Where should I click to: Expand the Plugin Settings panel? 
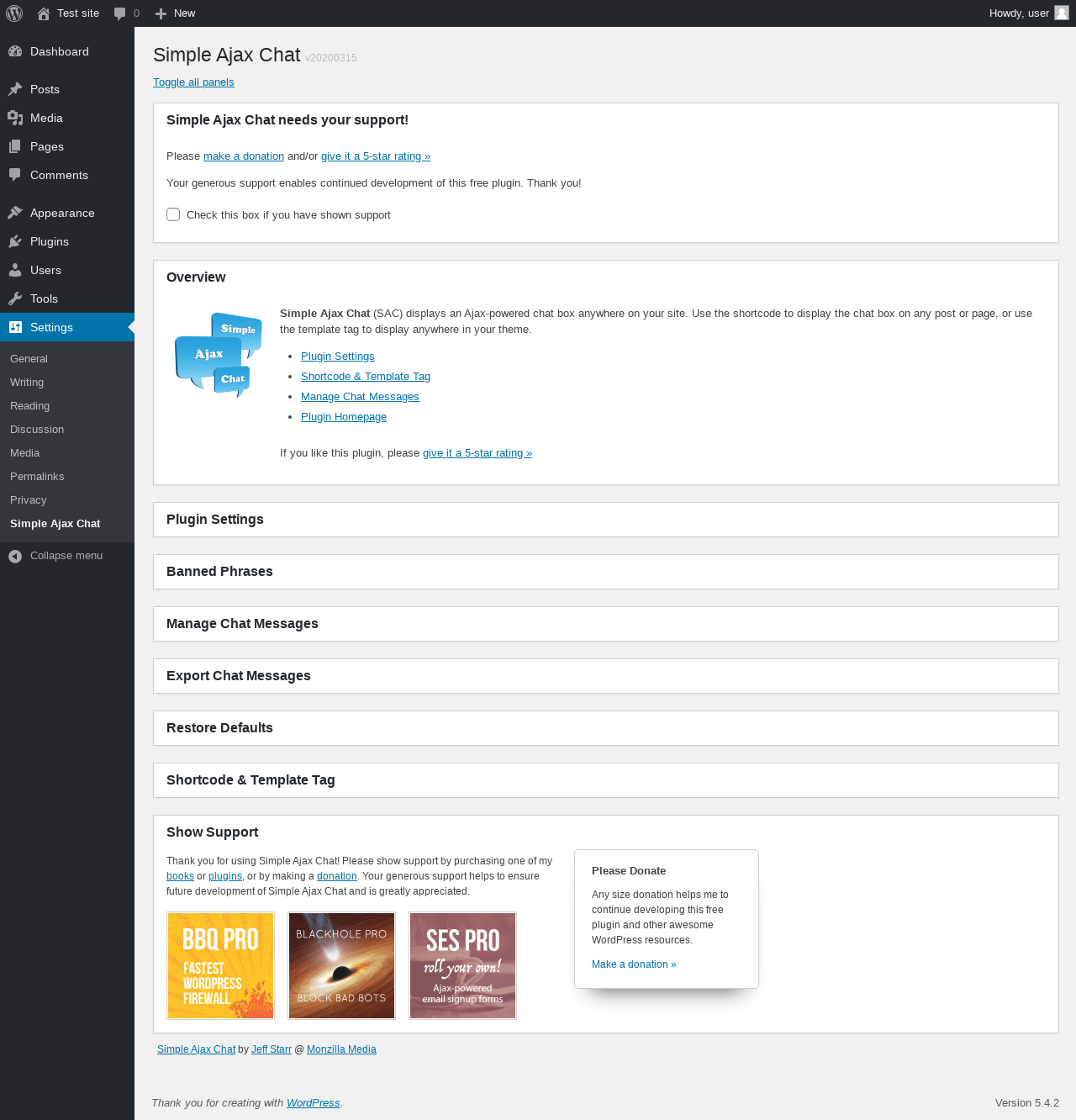[x=605, y=520]
